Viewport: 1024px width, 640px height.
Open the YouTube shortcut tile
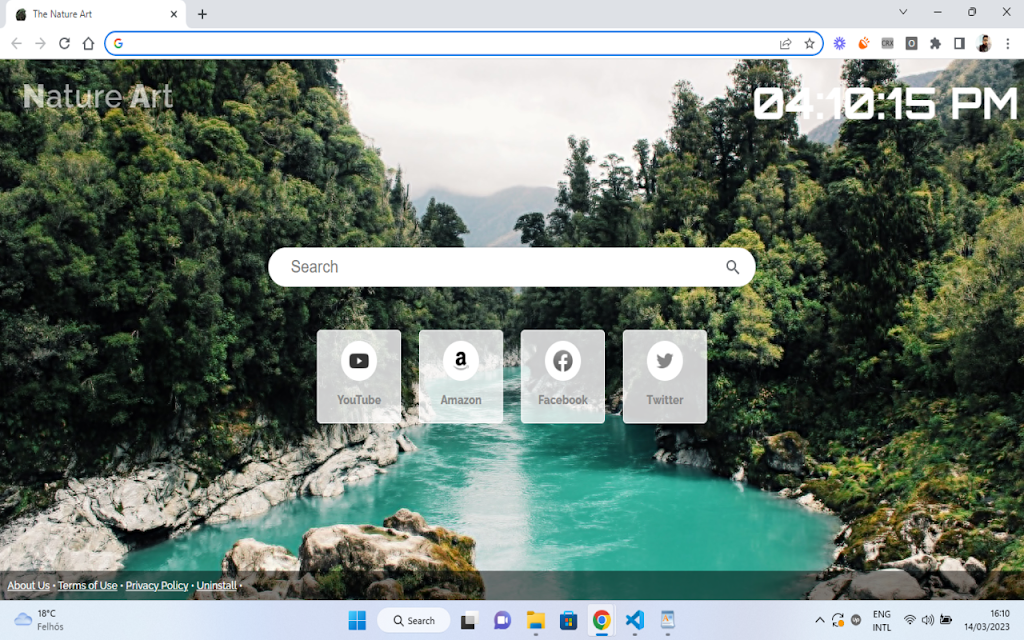359,376
